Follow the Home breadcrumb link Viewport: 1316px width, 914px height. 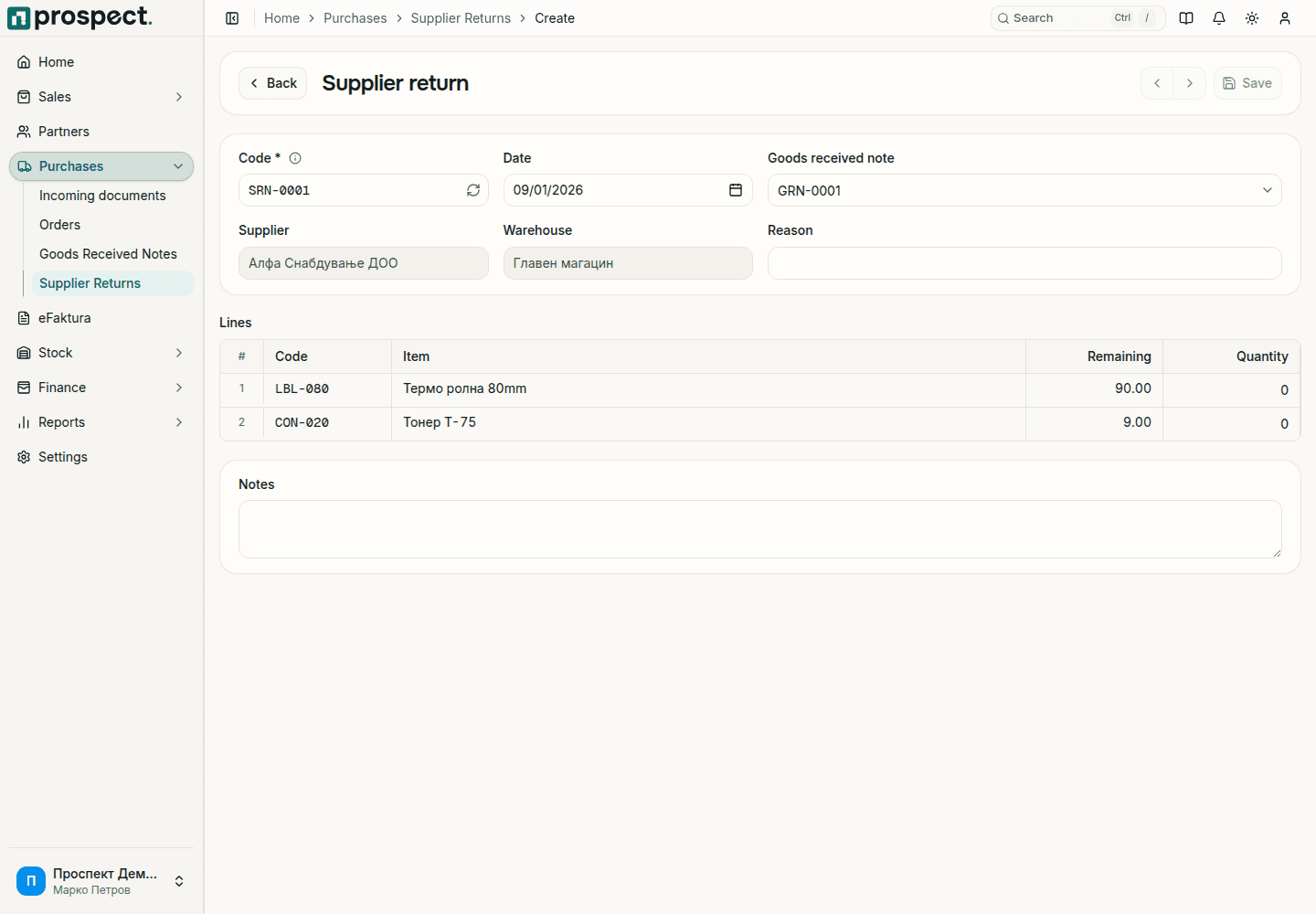coord(281,18)
